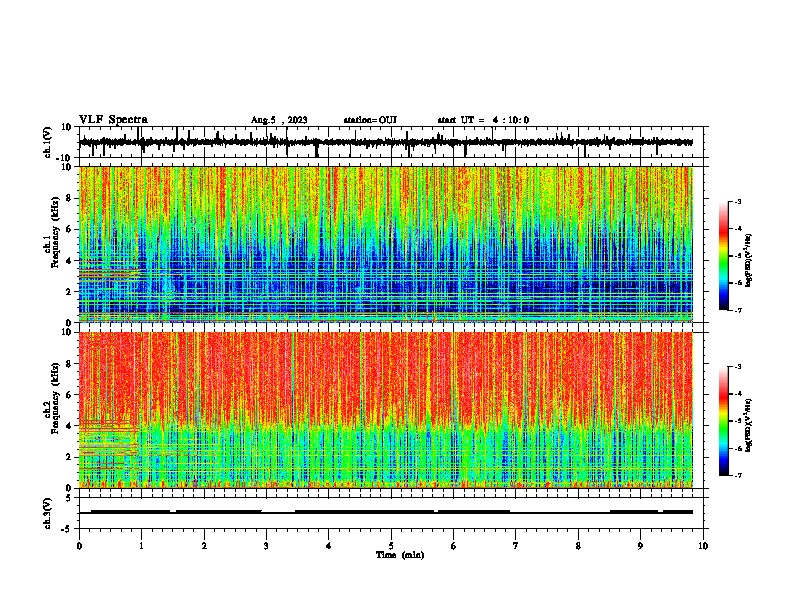792x612 pixels.
Task: Click time axis tick label "0"
Action: click(79, 546)
